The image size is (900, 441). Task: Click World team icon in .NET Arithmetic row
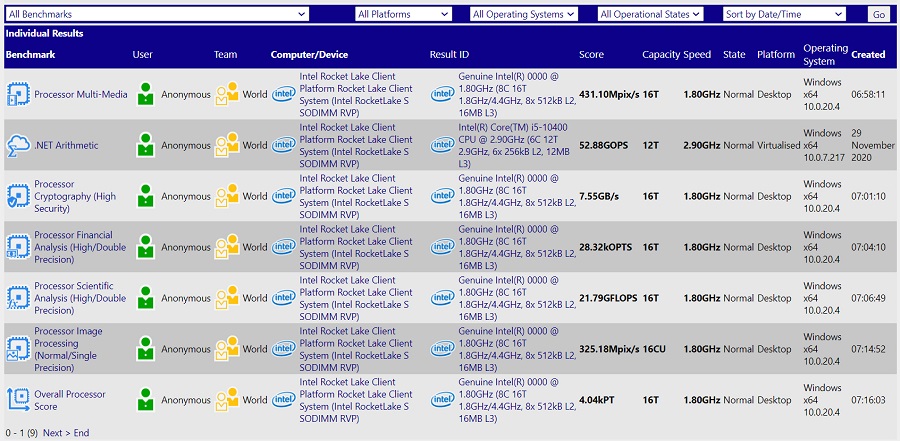point(227,145)
